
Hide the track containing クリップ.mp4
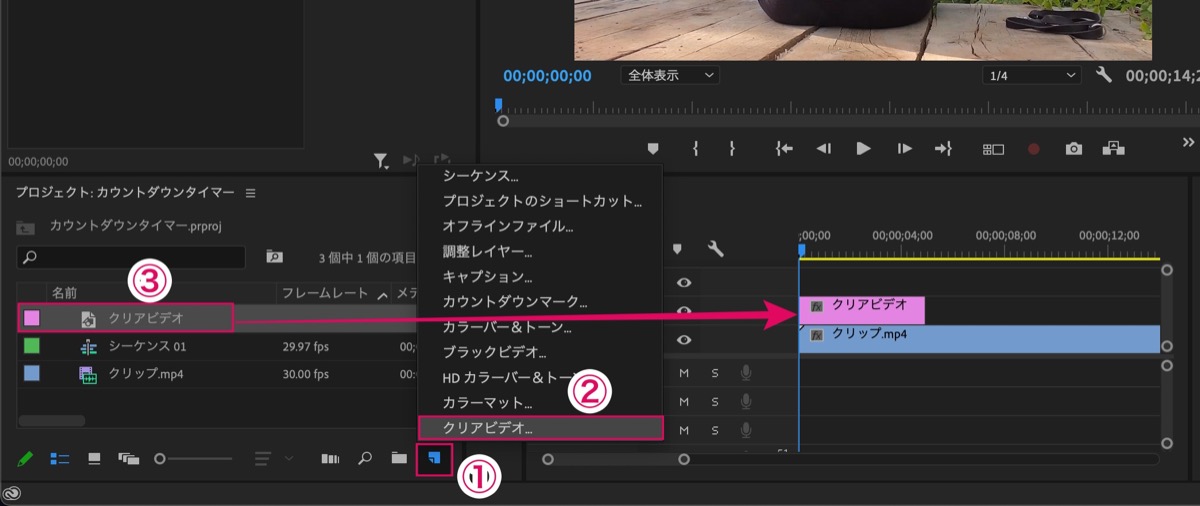point(685,340)
